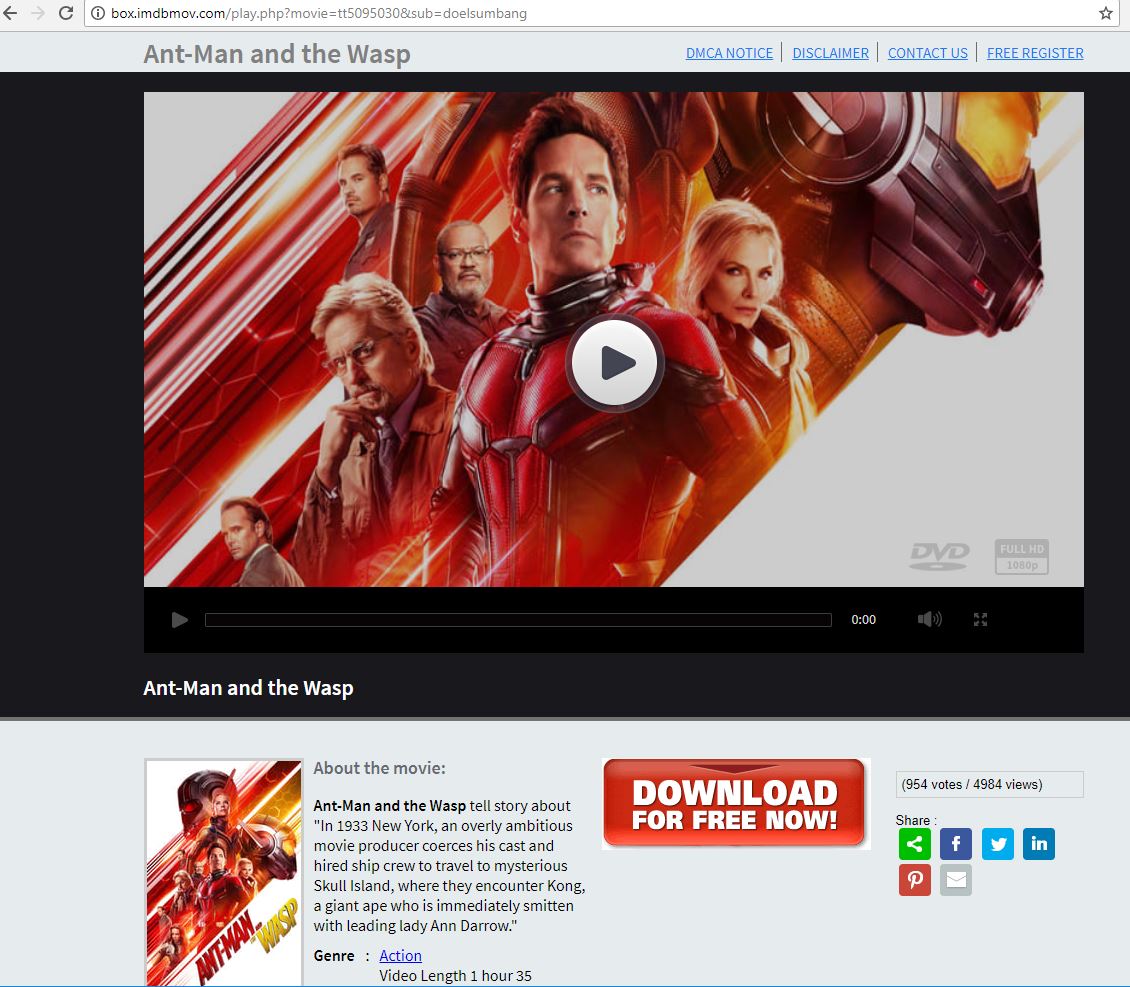Reload the page with the refresh icon

click(66, 13)
